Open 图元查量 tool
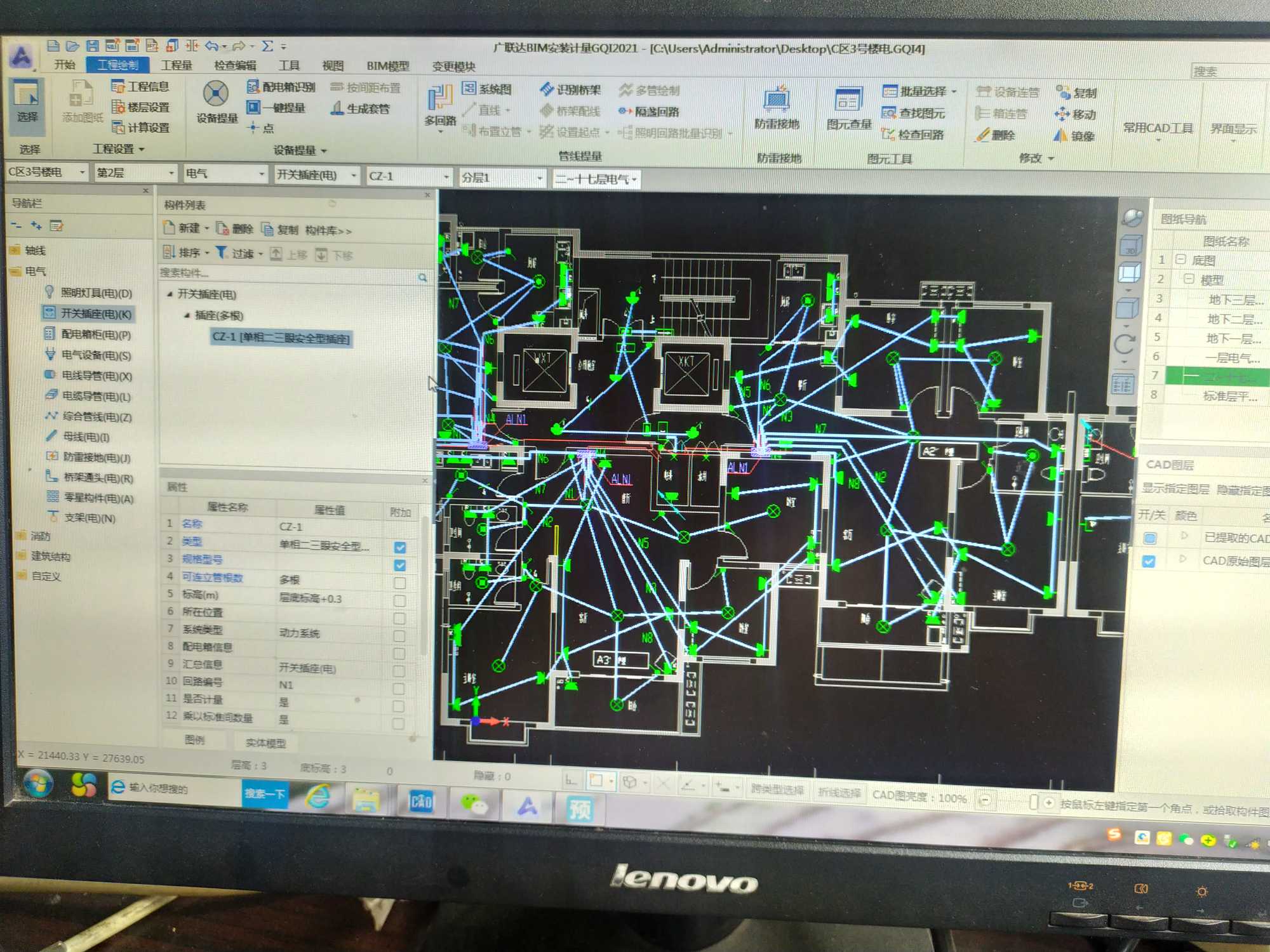The image size is (1270, 952). [x=848, y=109]
